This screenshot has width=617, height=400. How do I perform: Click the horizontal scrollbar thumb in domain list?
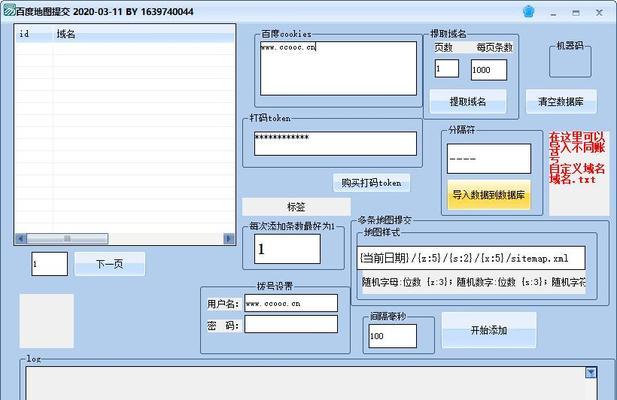pyautogui.click(x=67, y=238)
